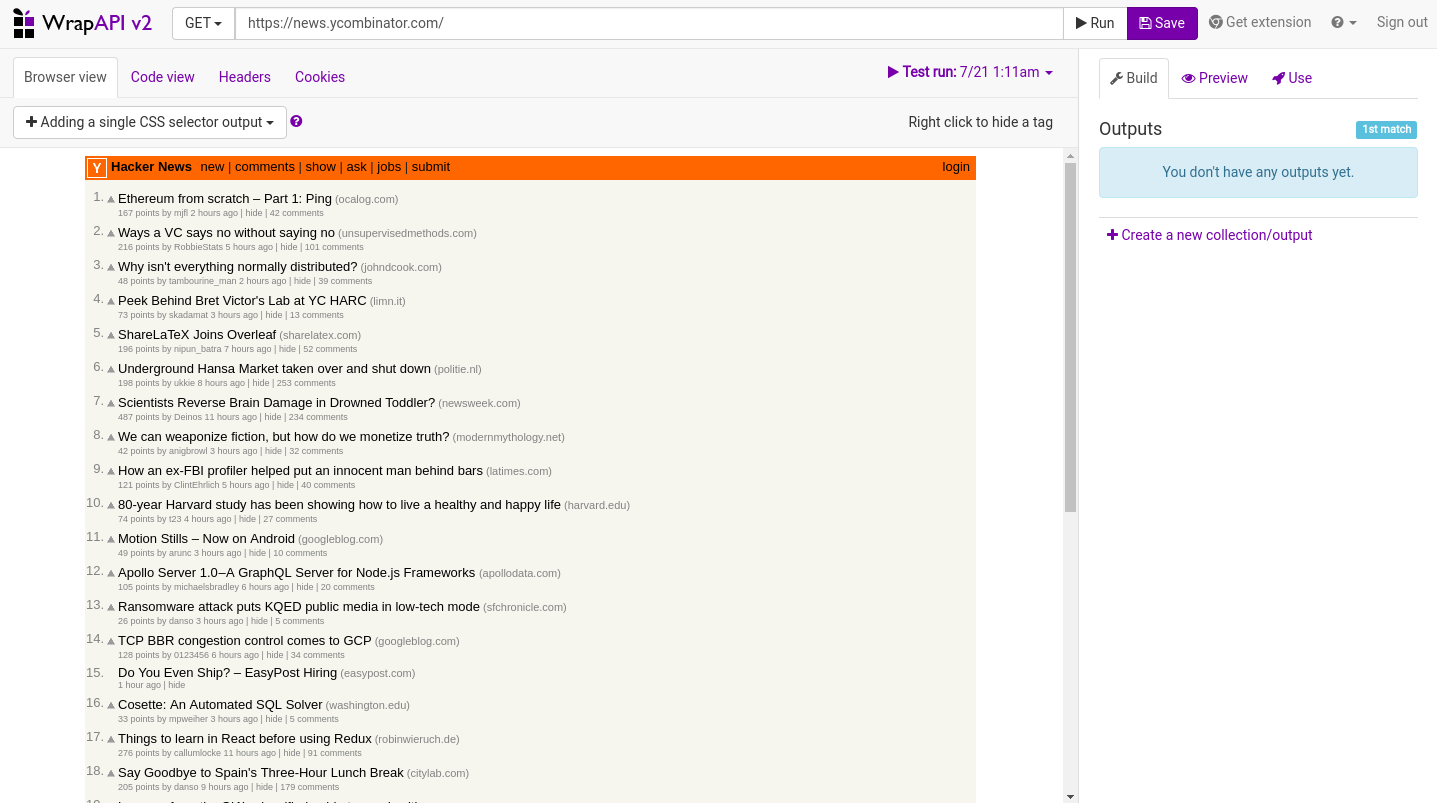Switch to the Preview tab
The width and height of the screenshot is (1437, 803).
1214,78
